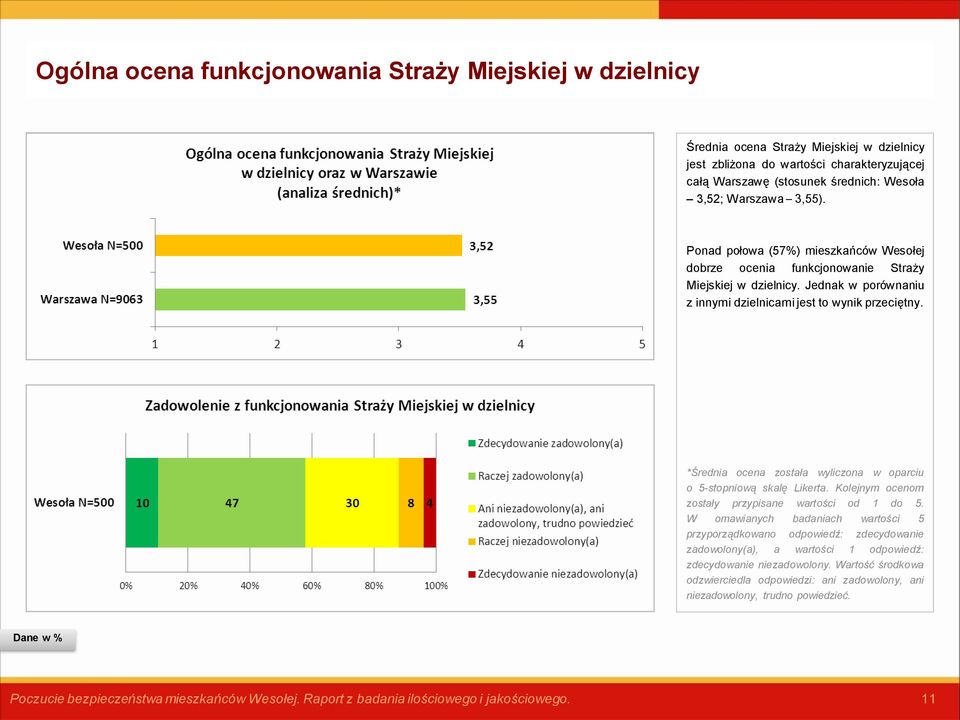
Task: Select the legend entry 'Zdecydowanie zadowolony(a)'
Action: pos(546,443)
